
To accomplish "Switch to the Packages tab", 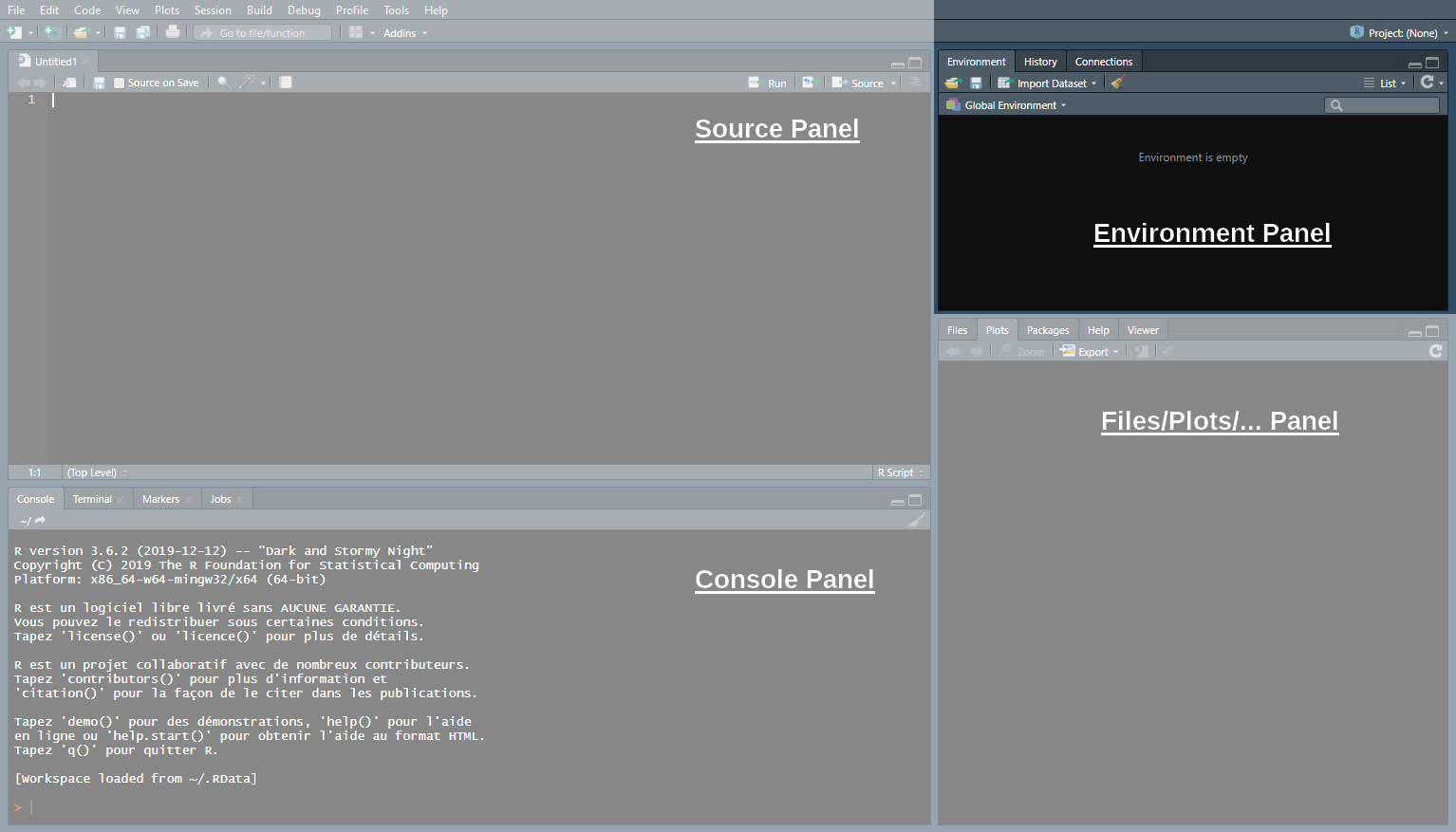I will pos(1048,330).
